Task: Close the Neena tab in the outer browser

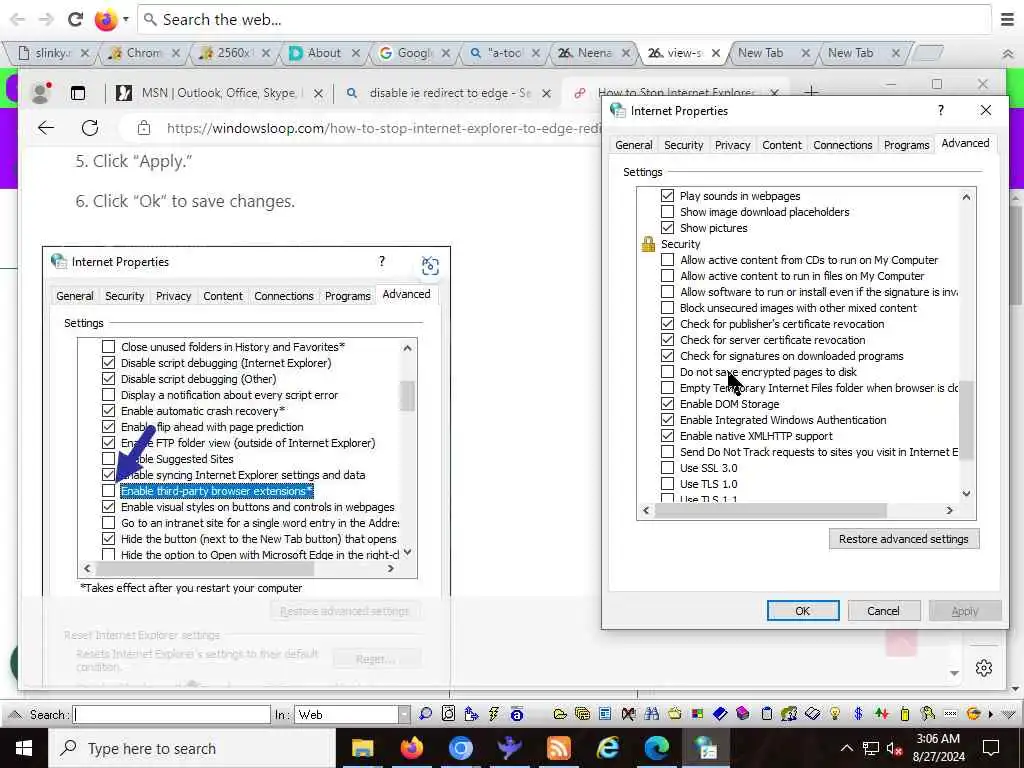Action: tap(626, 54)
